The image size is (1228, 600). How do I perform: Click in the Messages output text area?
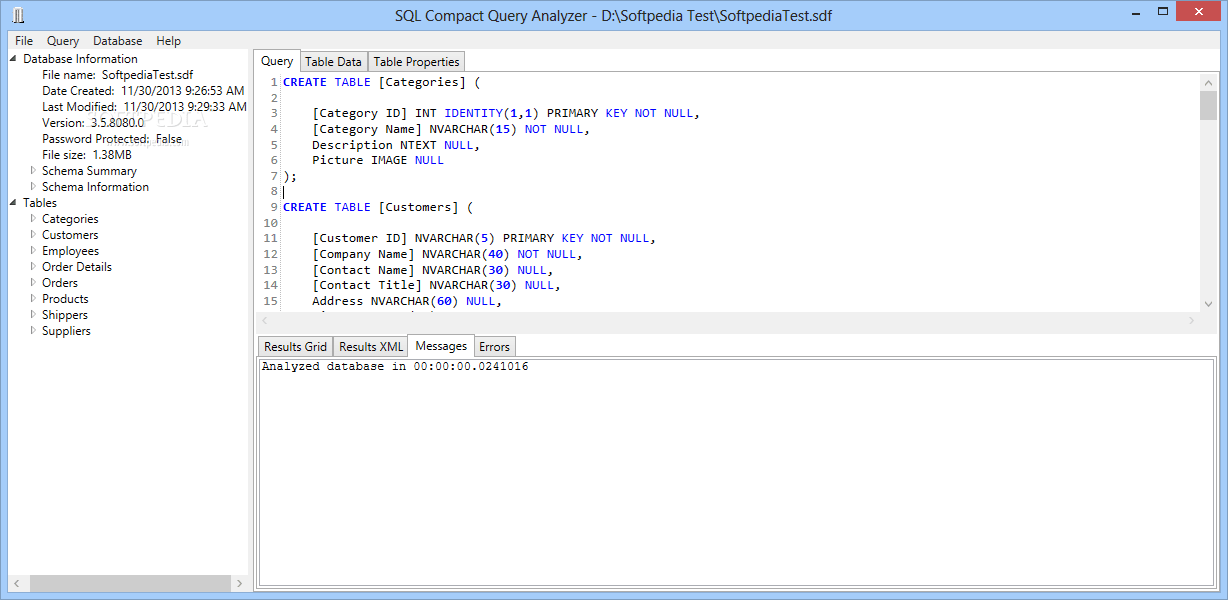(x=738, y=472)
